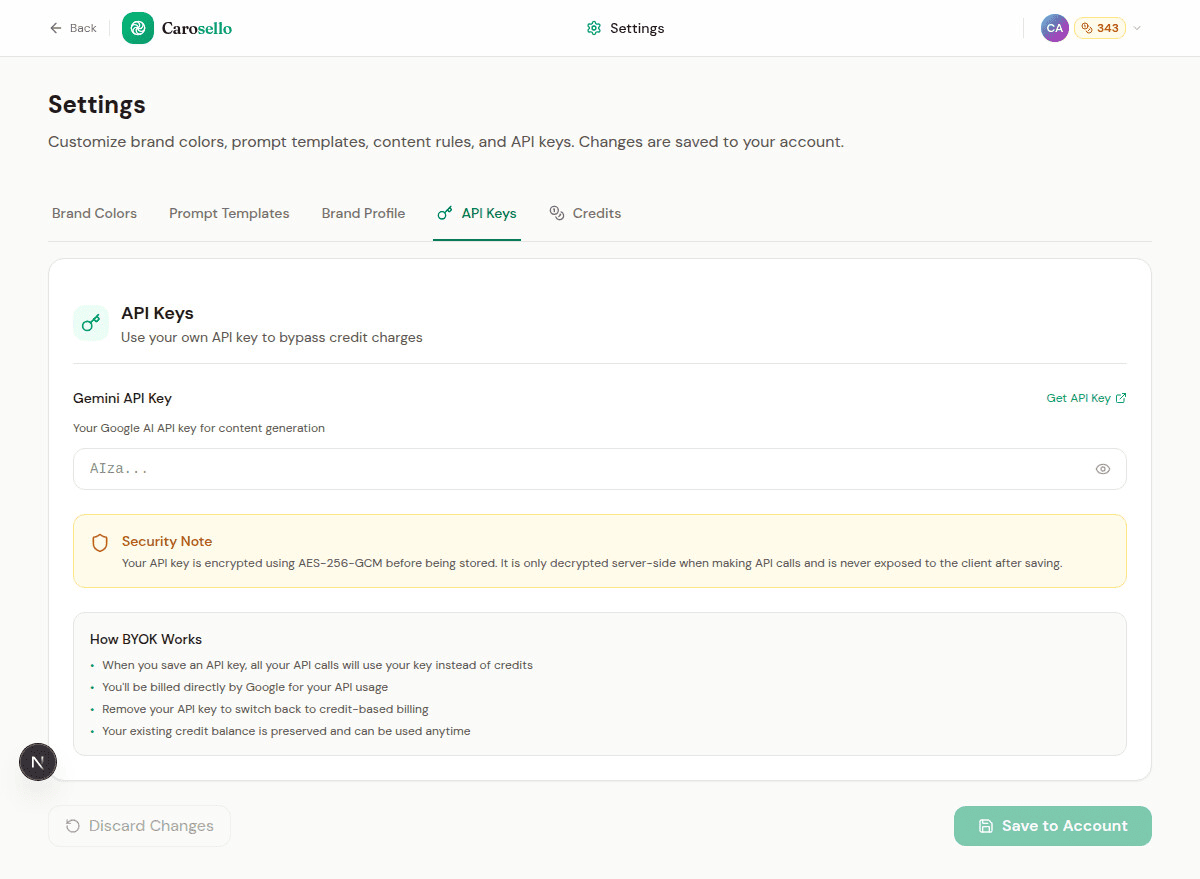Switch to the Prompt Templates tab
Image resolution: width=1200 pixels, height=879 pixels.
pyautogui.click(x=229, y=213)
